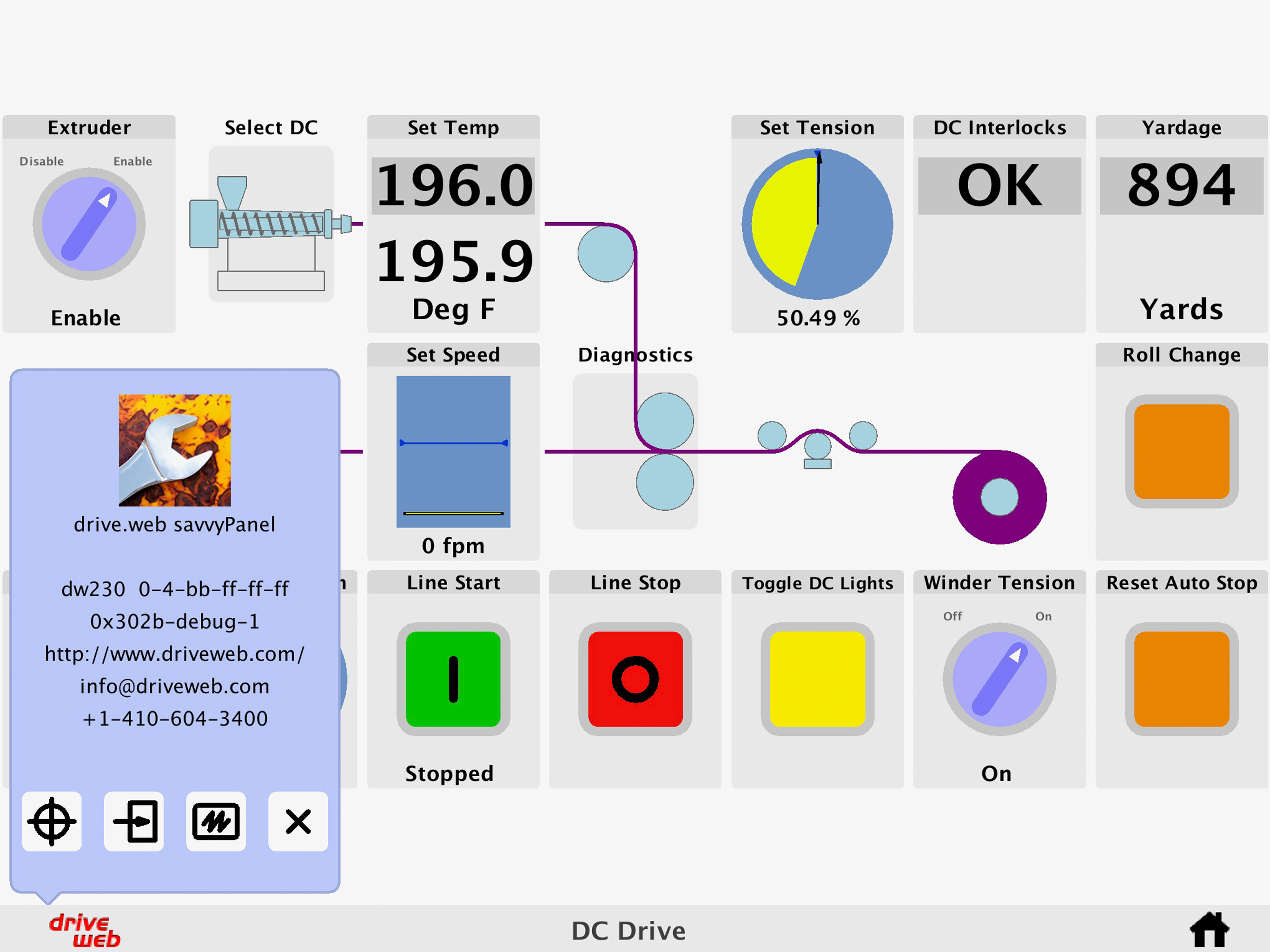Click the Set Temp setpoint 196.0 value
Image resolution: width=1270 pixels, height=952 pixels.
pos(453,185)
